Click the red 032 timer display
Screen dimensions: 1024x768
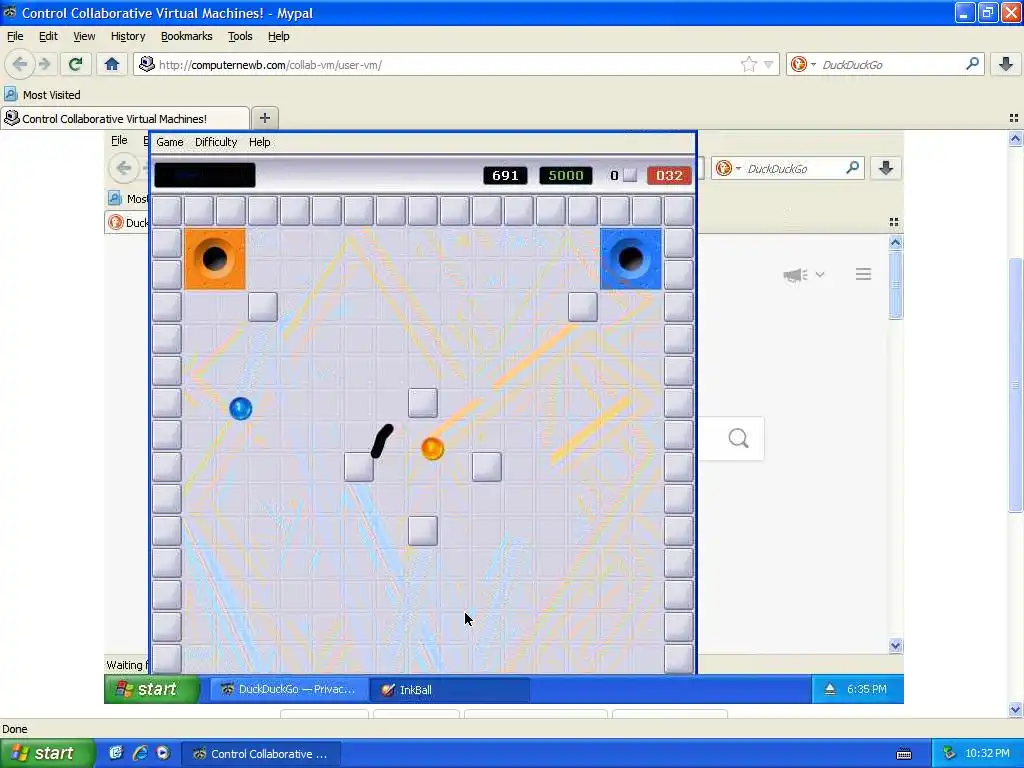(x=669, y=175)
